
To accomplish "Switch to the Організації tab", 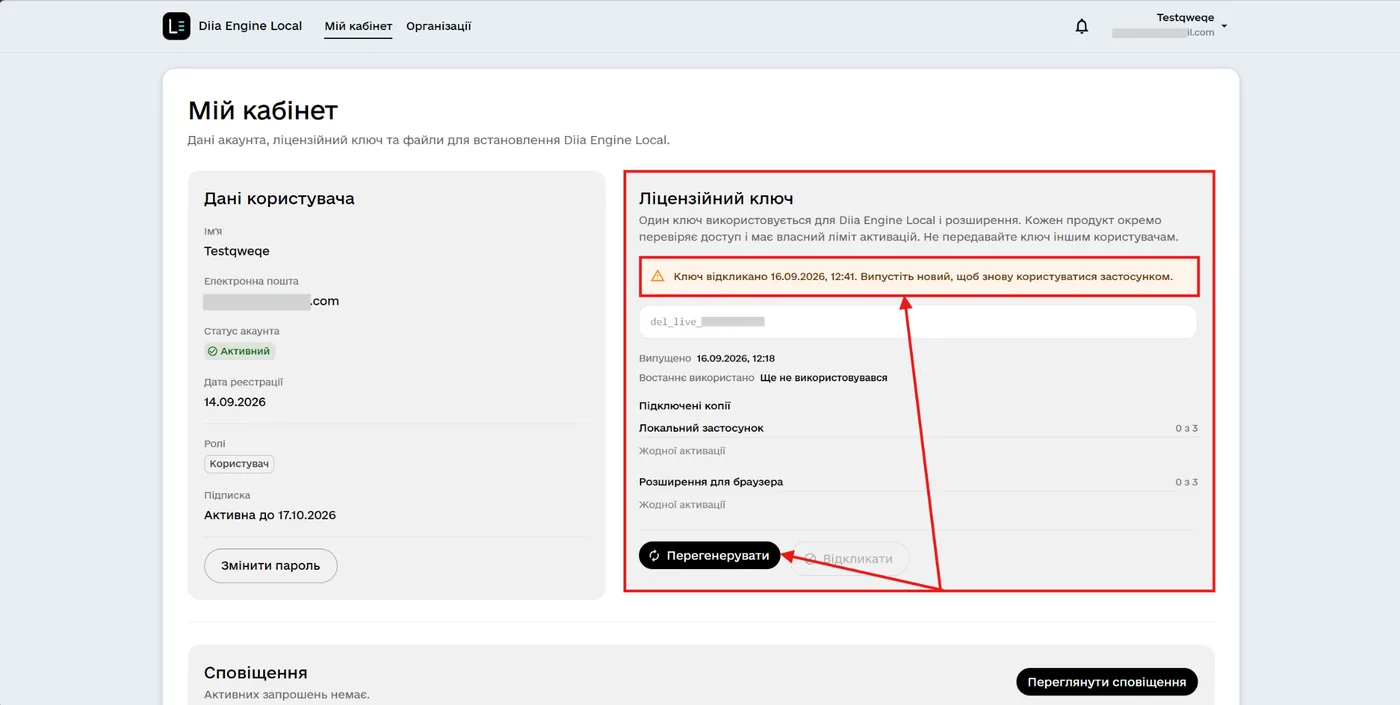I will (x=439, y=26).
